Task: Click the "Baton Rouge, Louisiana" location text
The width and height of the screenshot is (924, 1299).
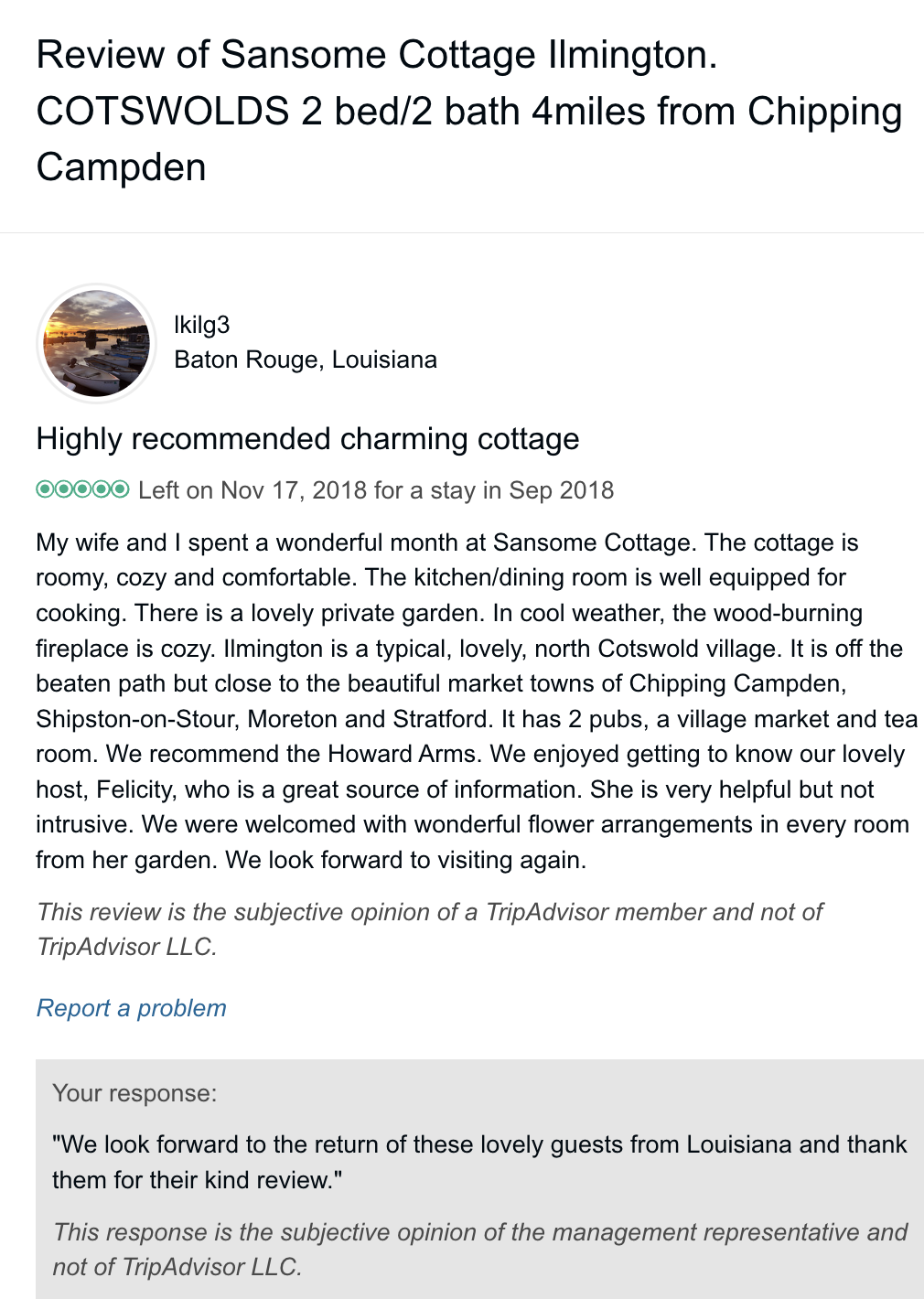Action: coord(306,360)
